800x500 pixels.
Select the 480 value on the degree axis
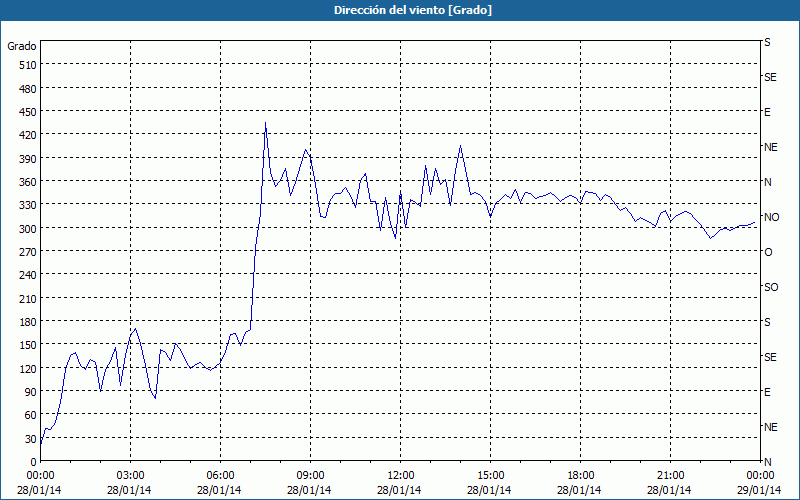click(x=28, y=89)
